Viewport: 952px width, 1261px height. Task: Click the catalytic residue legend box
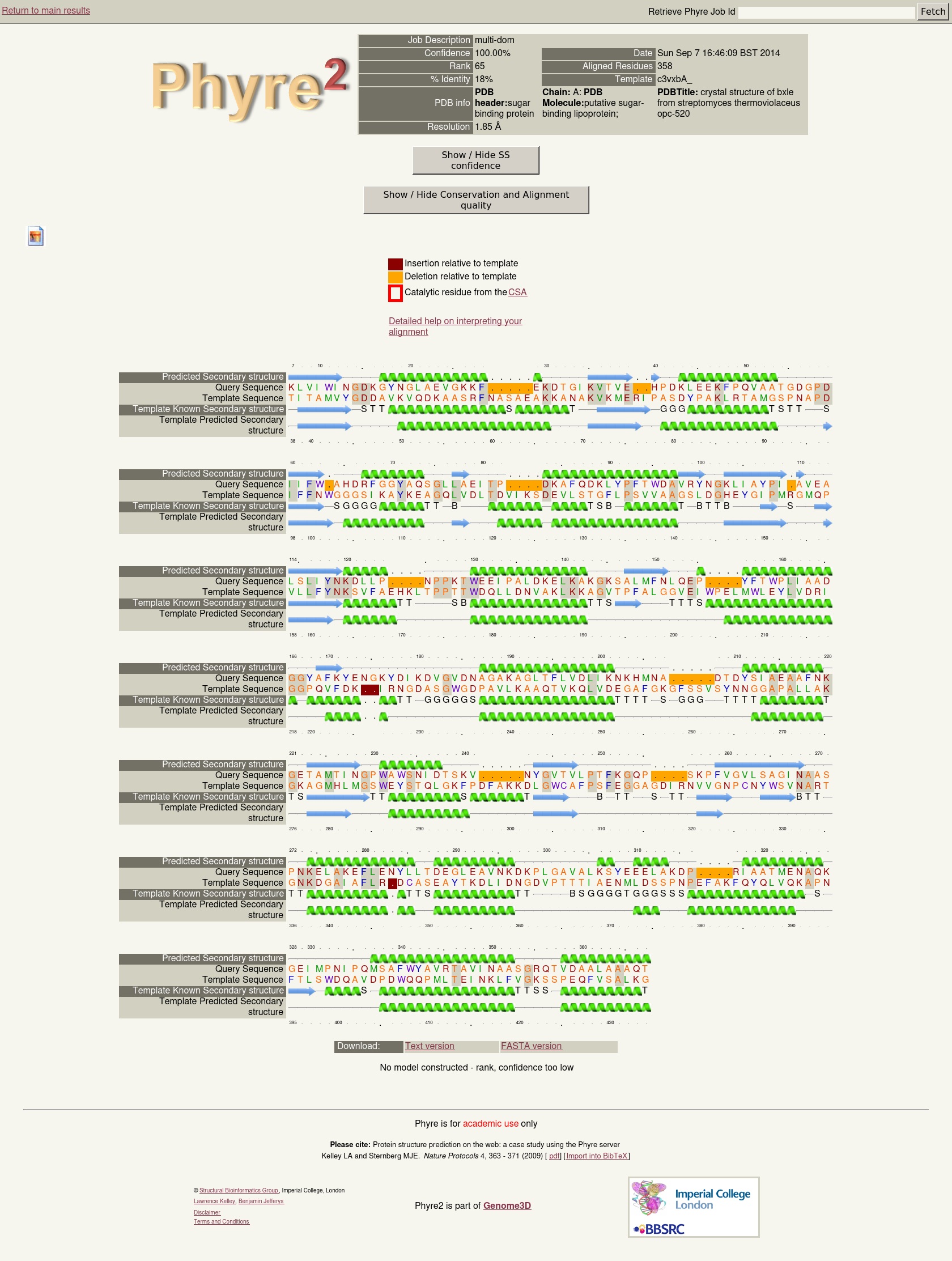point(395,292)
